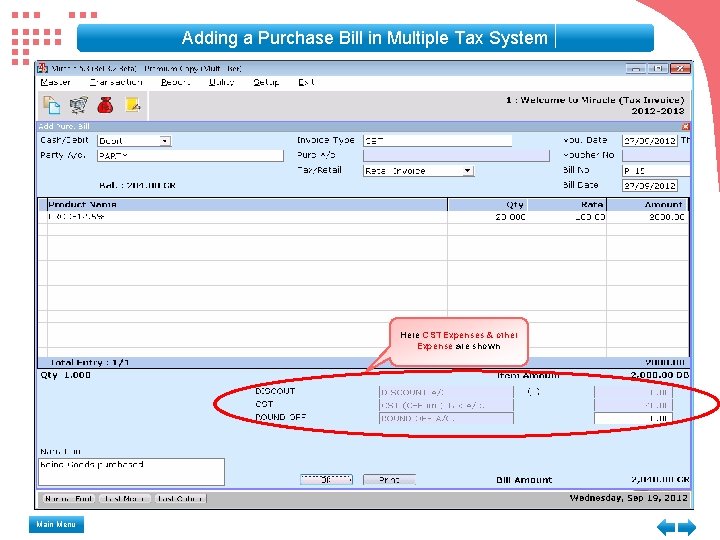Open the Master menu
Image resolution: width=720 pixels, height=540 pixels.
55,82
